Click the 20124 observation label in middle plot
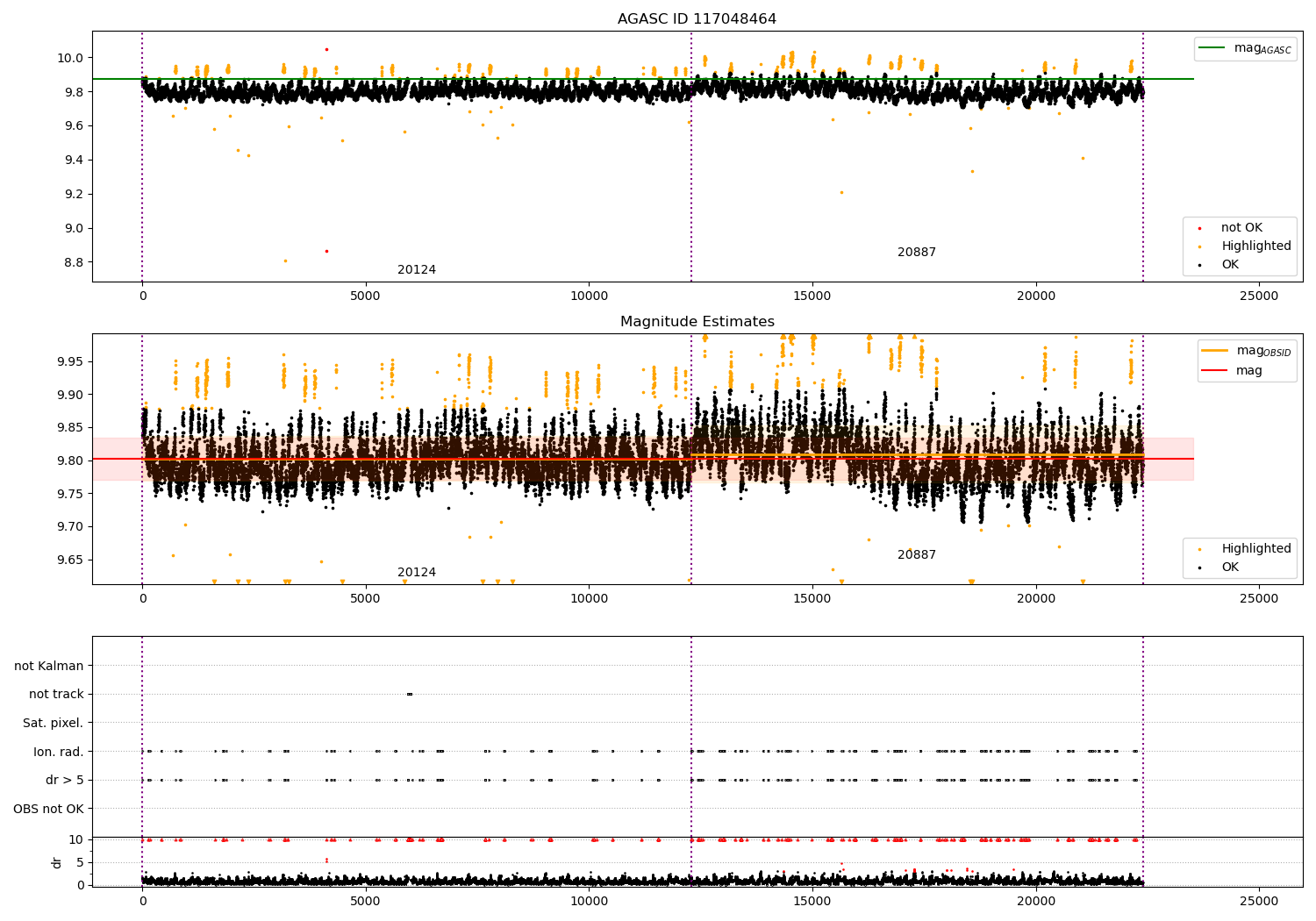This screenshot has height=921, width=1316. 416,573
